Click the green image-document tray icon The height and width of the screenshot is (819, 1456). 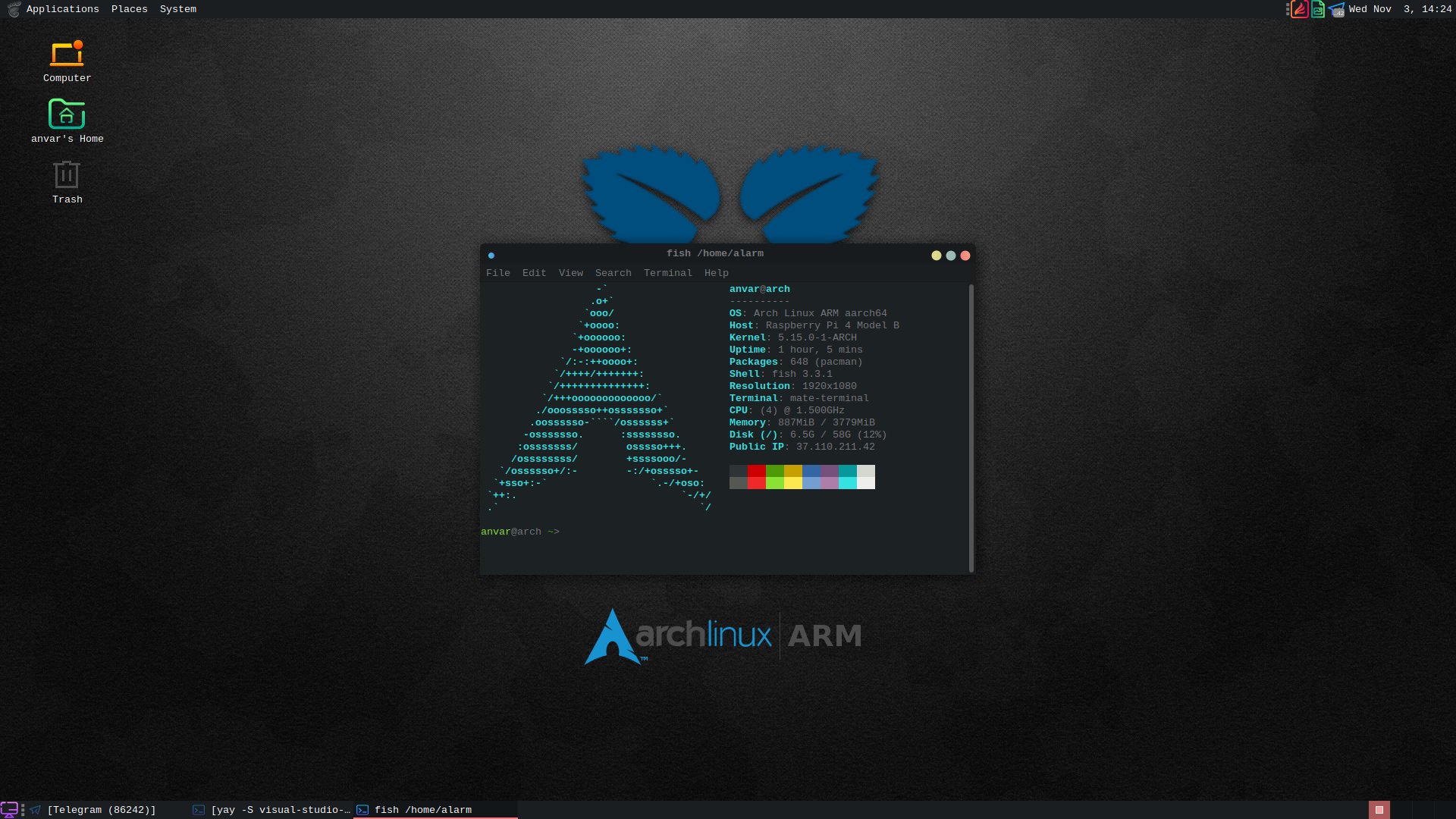coord(1318,9)
